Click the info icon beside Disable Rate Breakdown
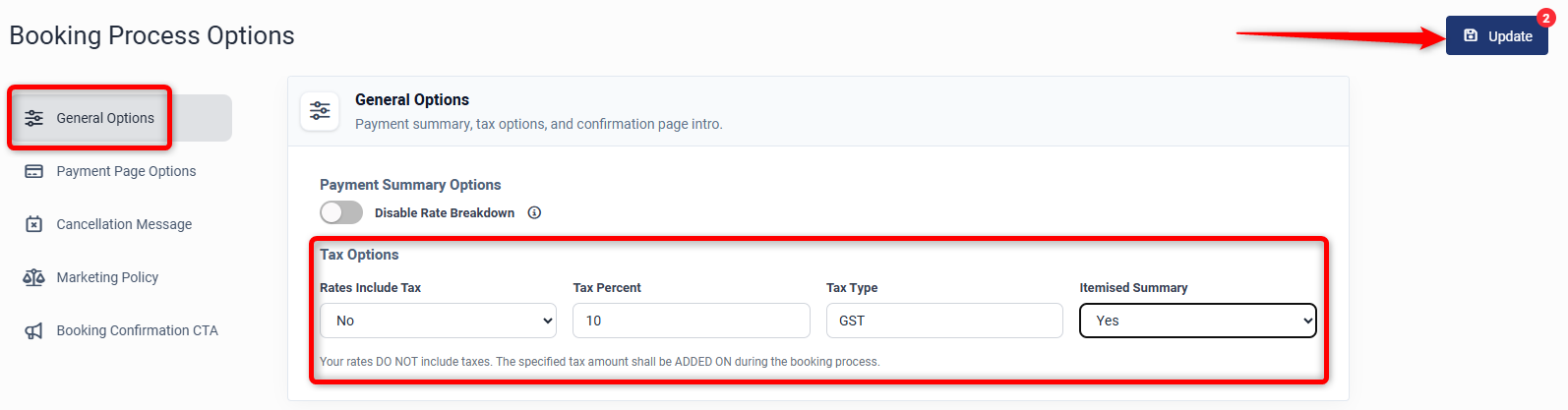1568x410 pixels. tap(534, 212)
